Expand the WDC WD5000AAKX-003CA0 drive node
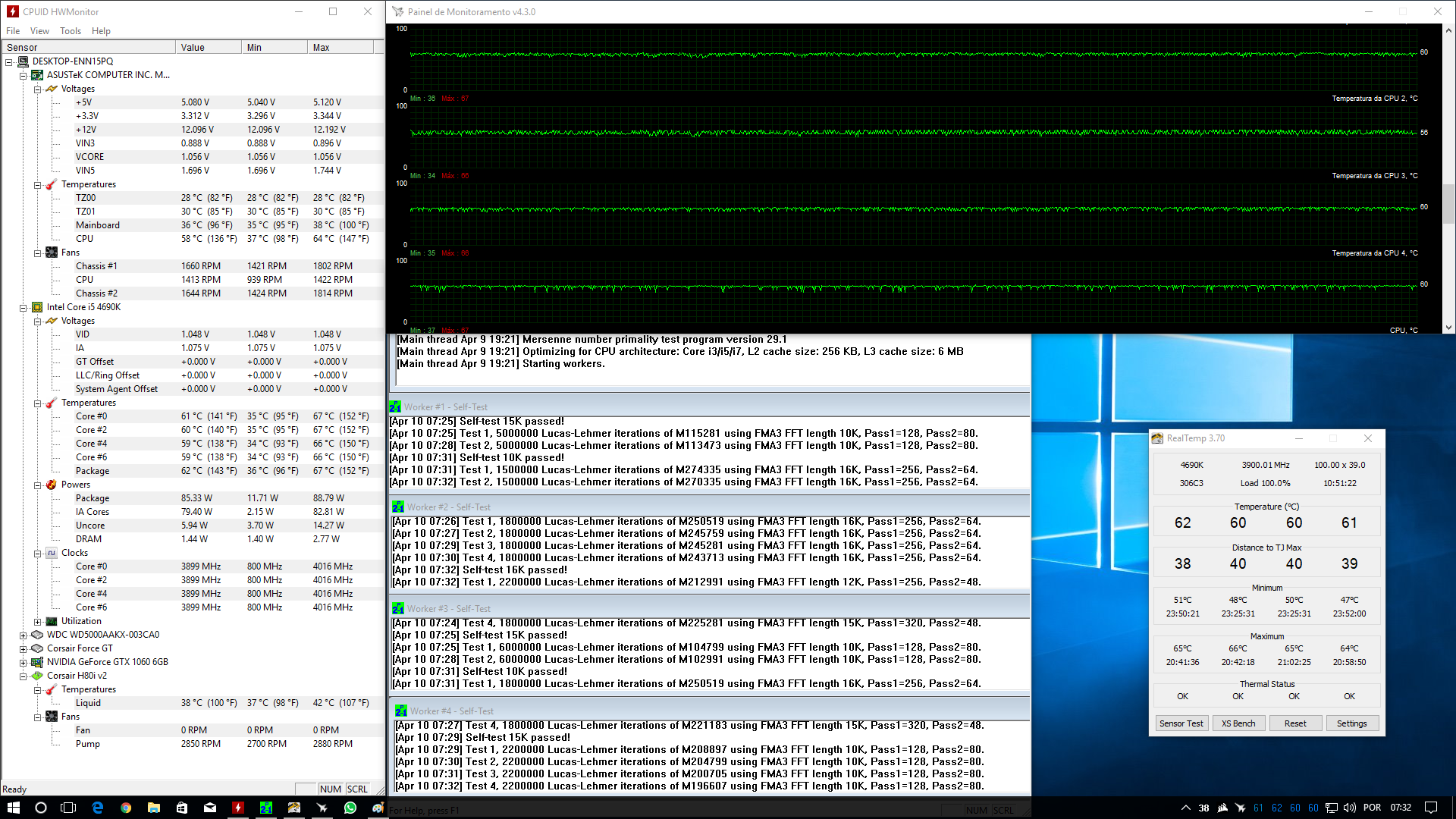 pos(23,635)
